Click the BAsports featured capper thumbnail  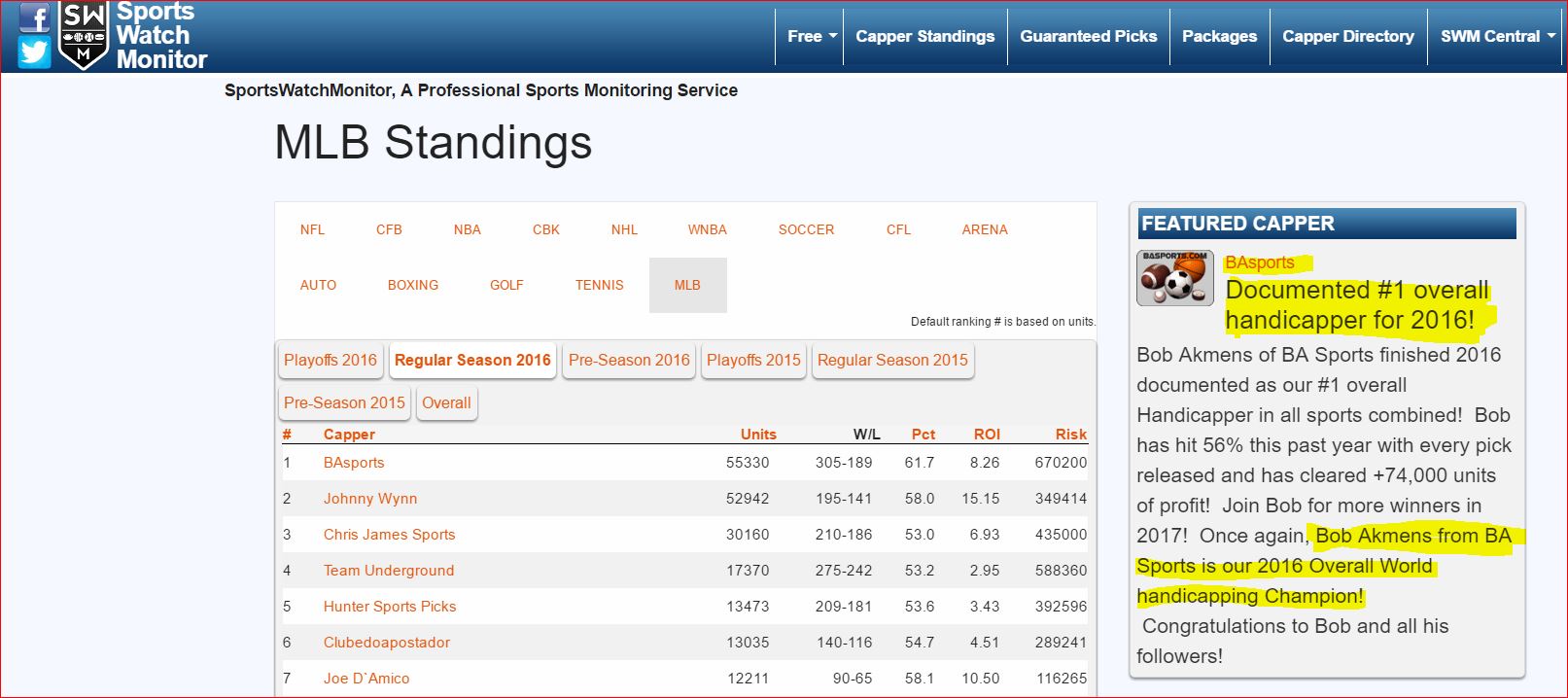point(1175,278)
